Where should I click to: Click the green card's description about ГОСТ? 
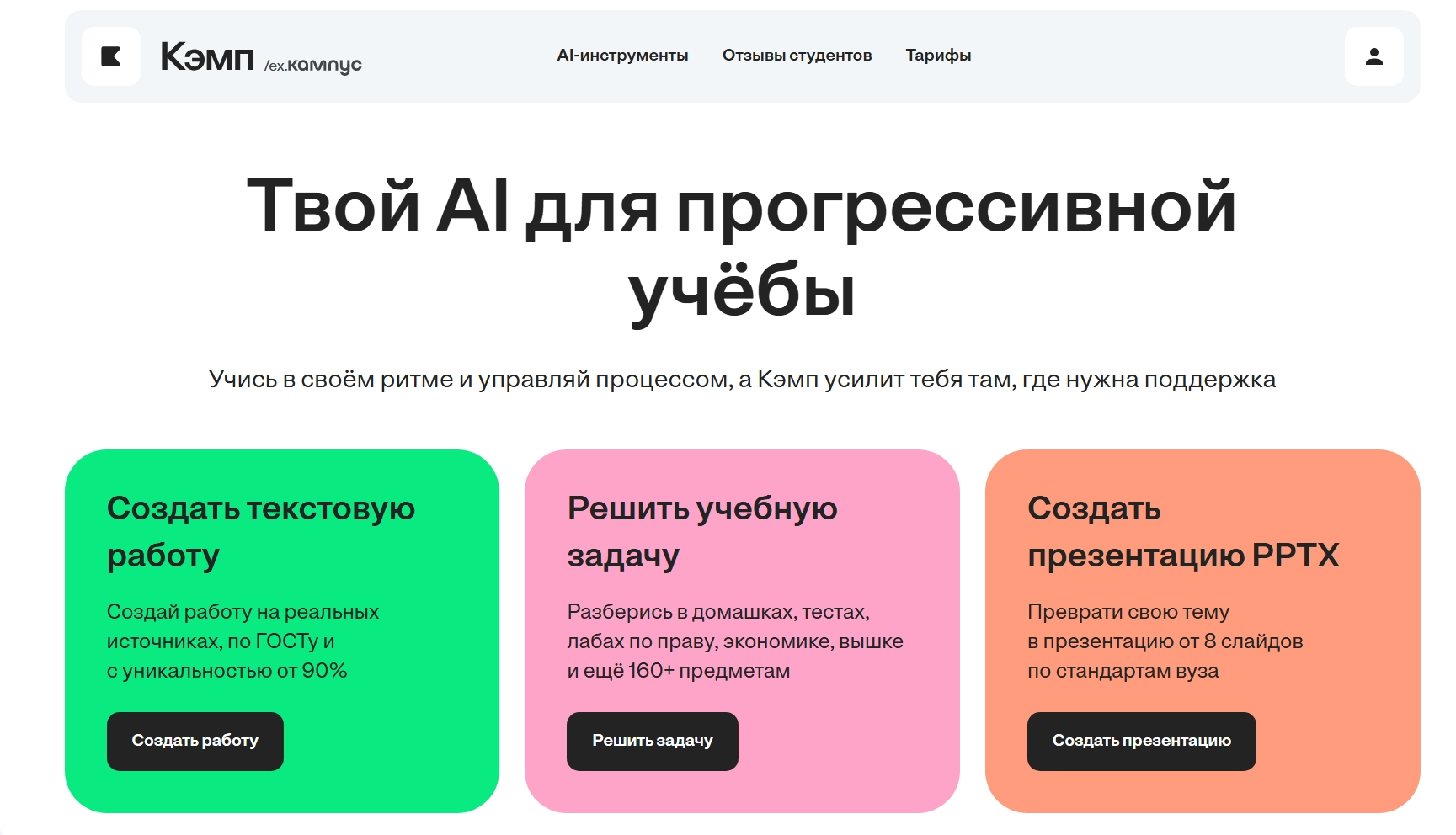click(243, 641)
